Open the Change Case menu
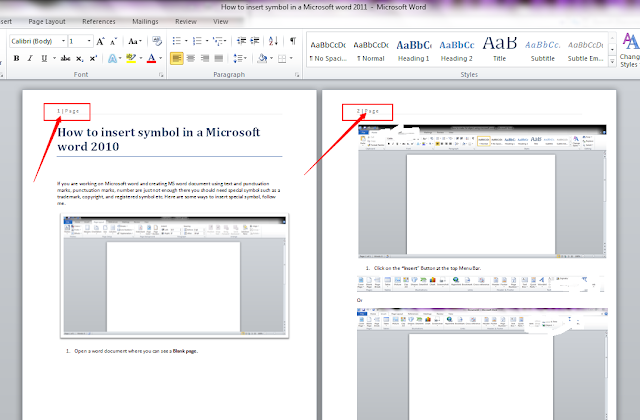 (x=135, y=41)
